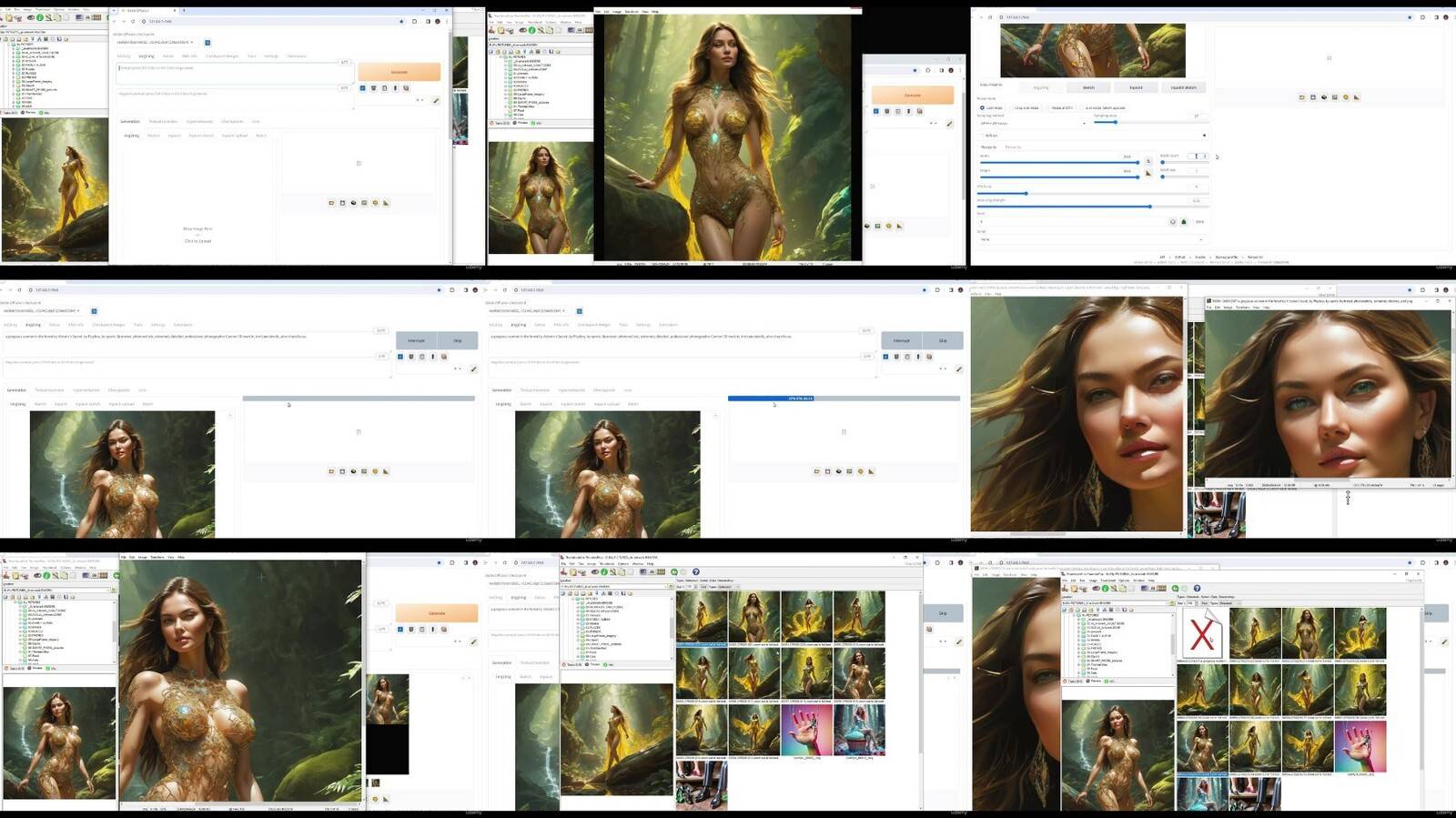Click the Sampling steps slider
This screenshot has width=1456, height=818.
point(1149,122)
